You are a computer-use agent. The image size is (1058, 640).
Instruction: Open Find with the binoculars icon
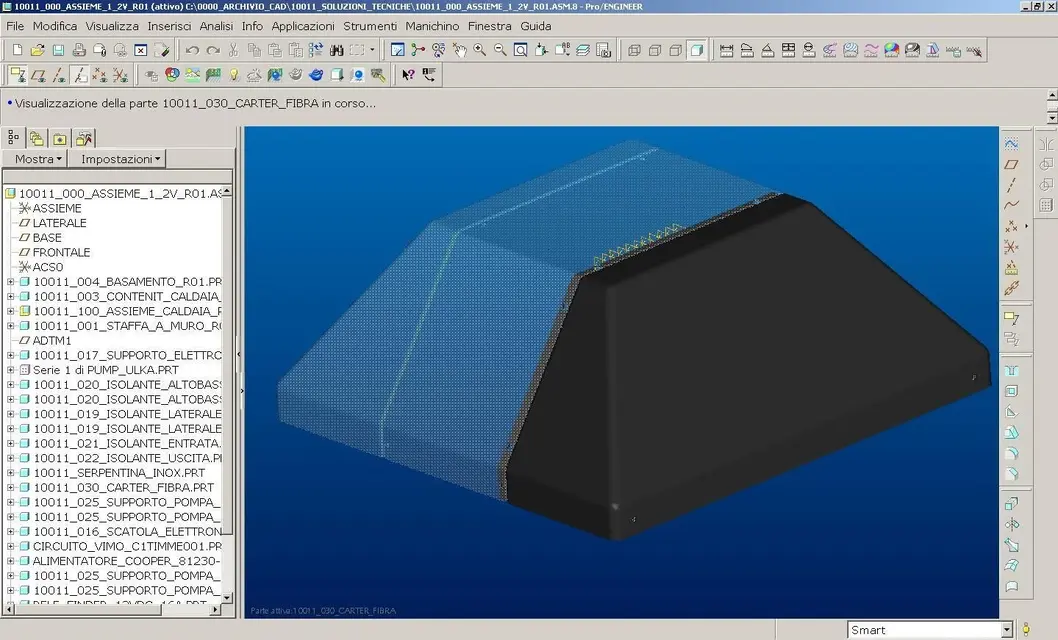(336, 50)
